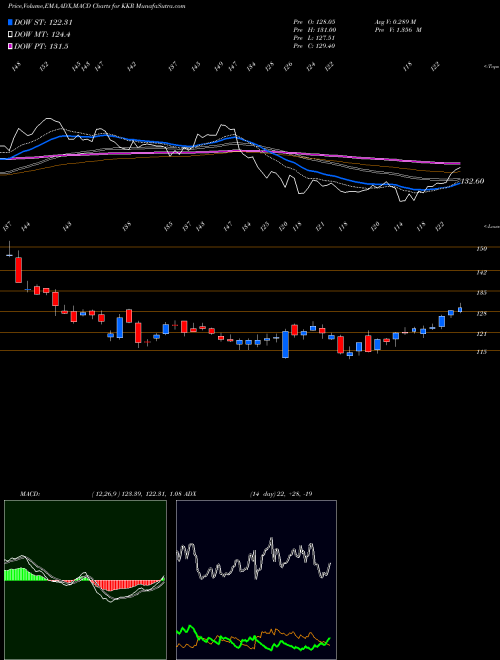Select the 'DOW MT: 124.4' legend text
The height and width of the screenshot is (660, 500).
[x=42, y=35]
